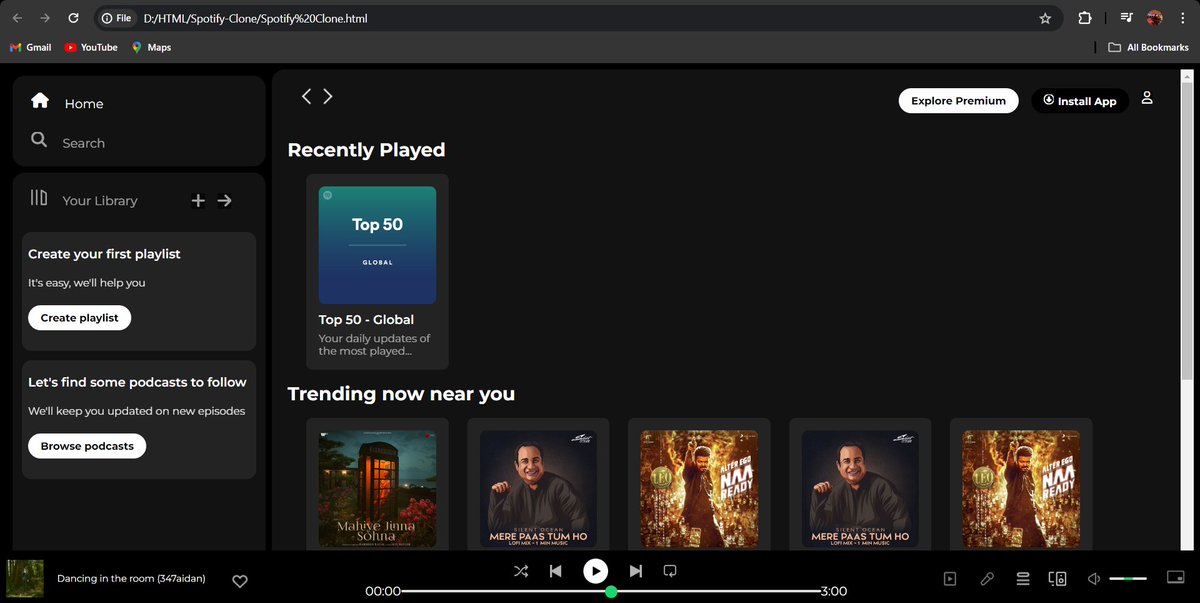Viewport: 1200px width, 603px height.
Task: Click the 00:00 elapsed time
Action: coord(383,591)
